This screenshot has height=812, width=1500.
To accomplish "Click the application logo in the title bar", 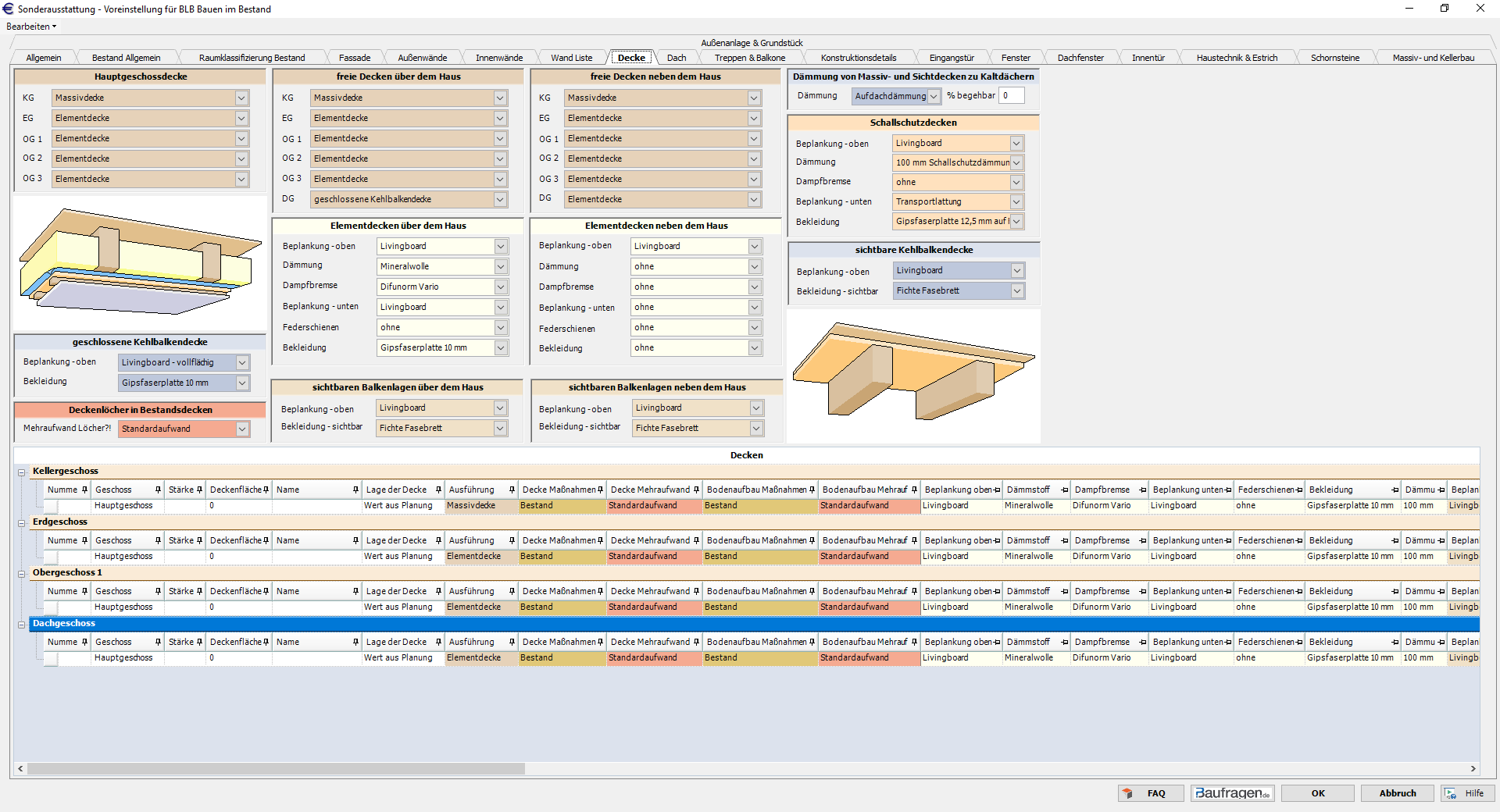I will click(9, 9).
